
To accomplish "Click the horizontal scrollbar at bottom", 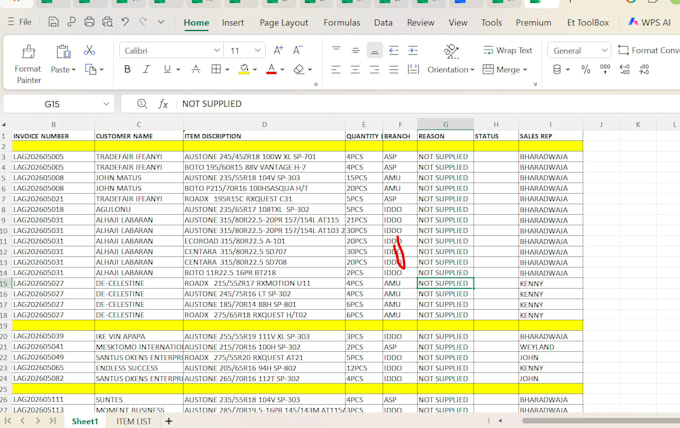I will [x=601, y=421].
